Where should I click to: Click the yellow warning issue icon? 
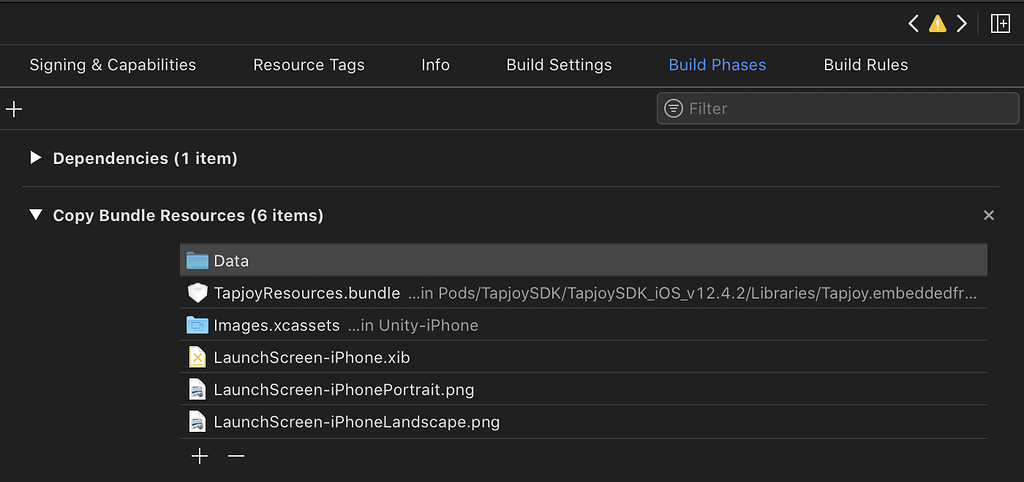(937, 24)
